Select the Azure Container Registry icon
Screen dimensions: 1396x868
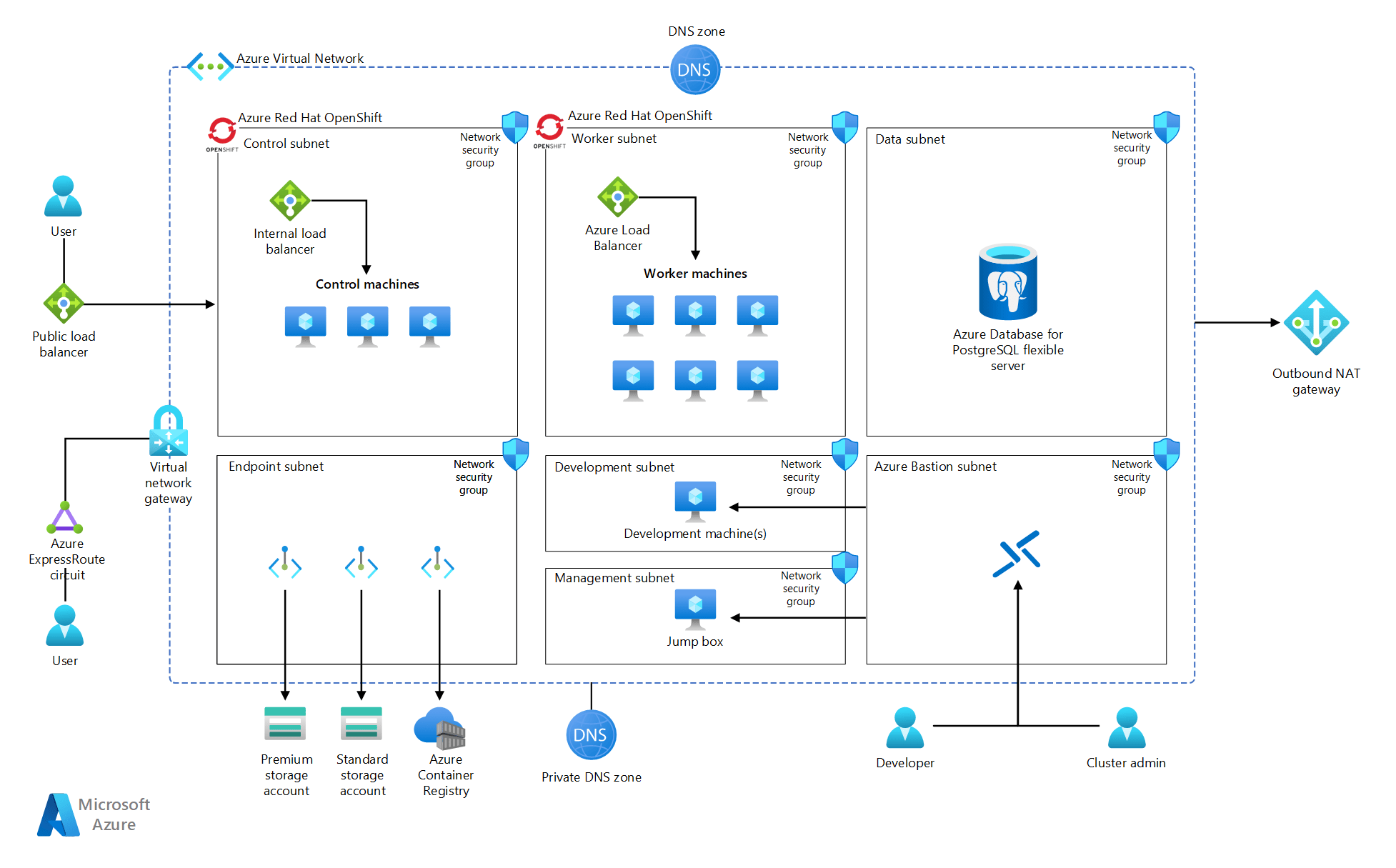[x=440, y=728]
